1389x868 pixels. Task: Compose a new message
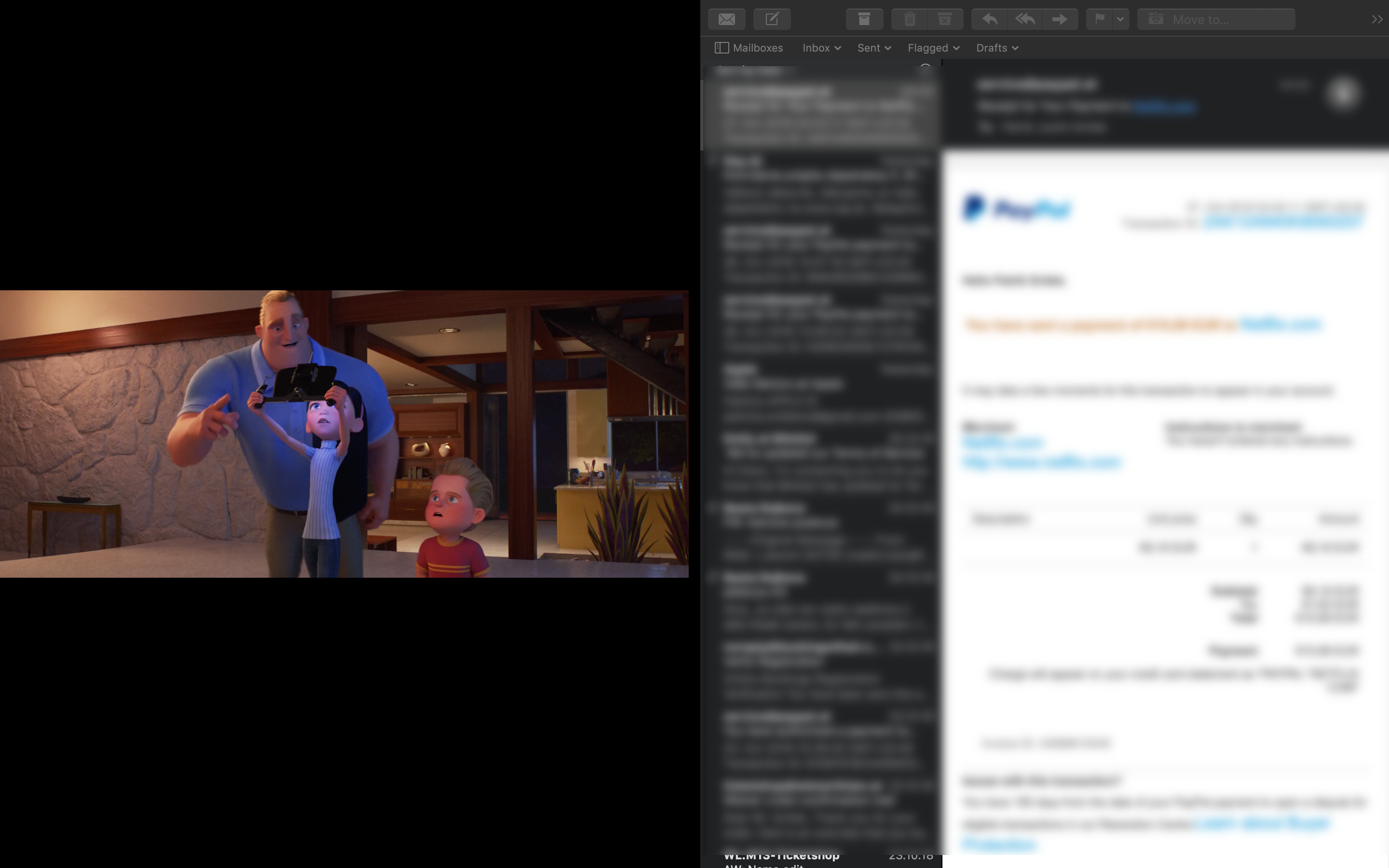772,19
